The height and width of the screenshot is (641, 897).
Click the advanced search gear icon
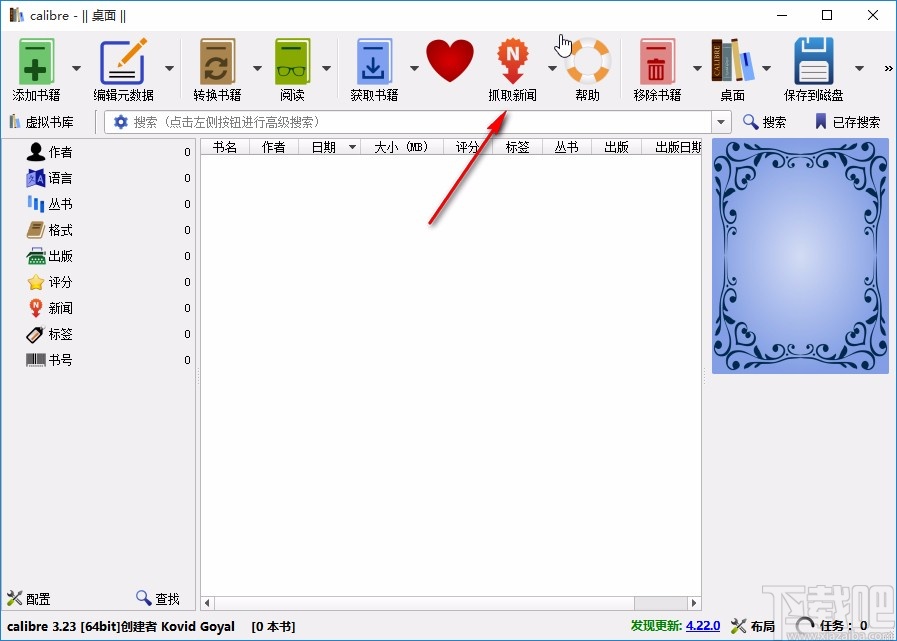(121, 122)
